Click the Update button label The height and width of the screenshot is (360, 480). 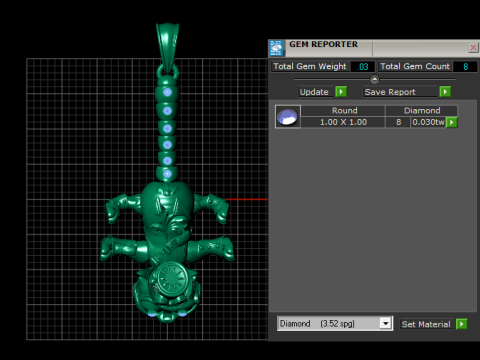click(x=314, y=92)
